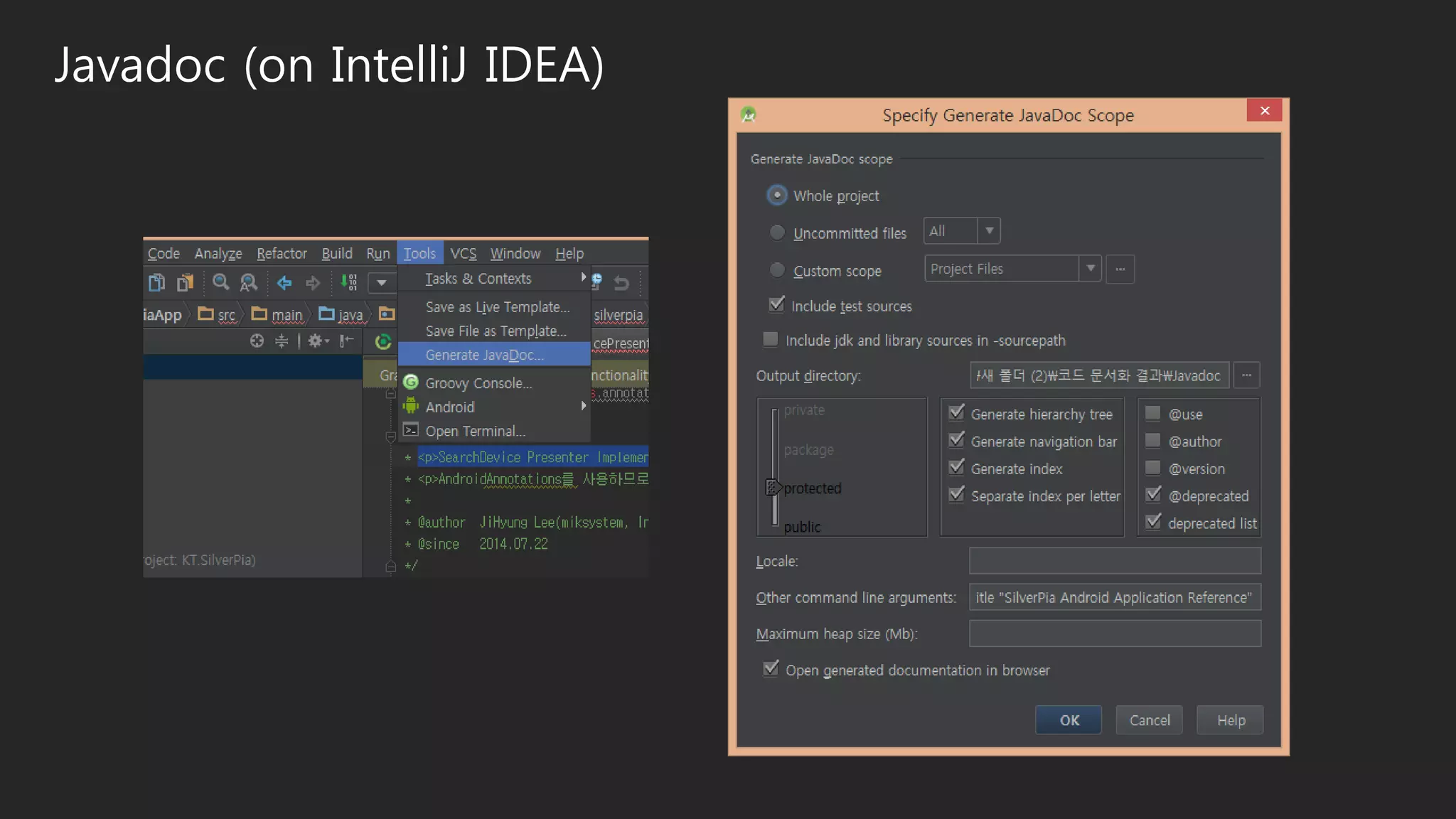1456x819 pixels.
Task: Click the Copy toolbar icon
Action: point(156,282)
